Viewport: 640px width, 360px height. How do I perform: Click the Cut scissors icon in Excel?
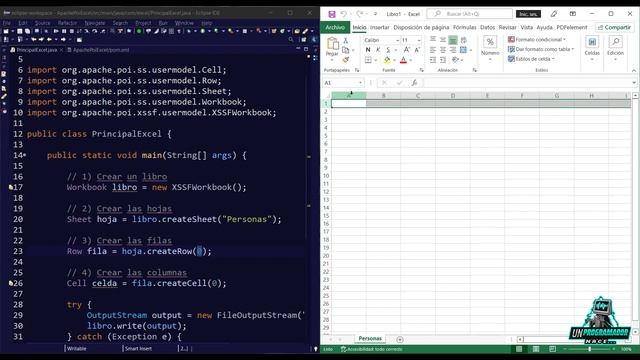click(346, 40)
